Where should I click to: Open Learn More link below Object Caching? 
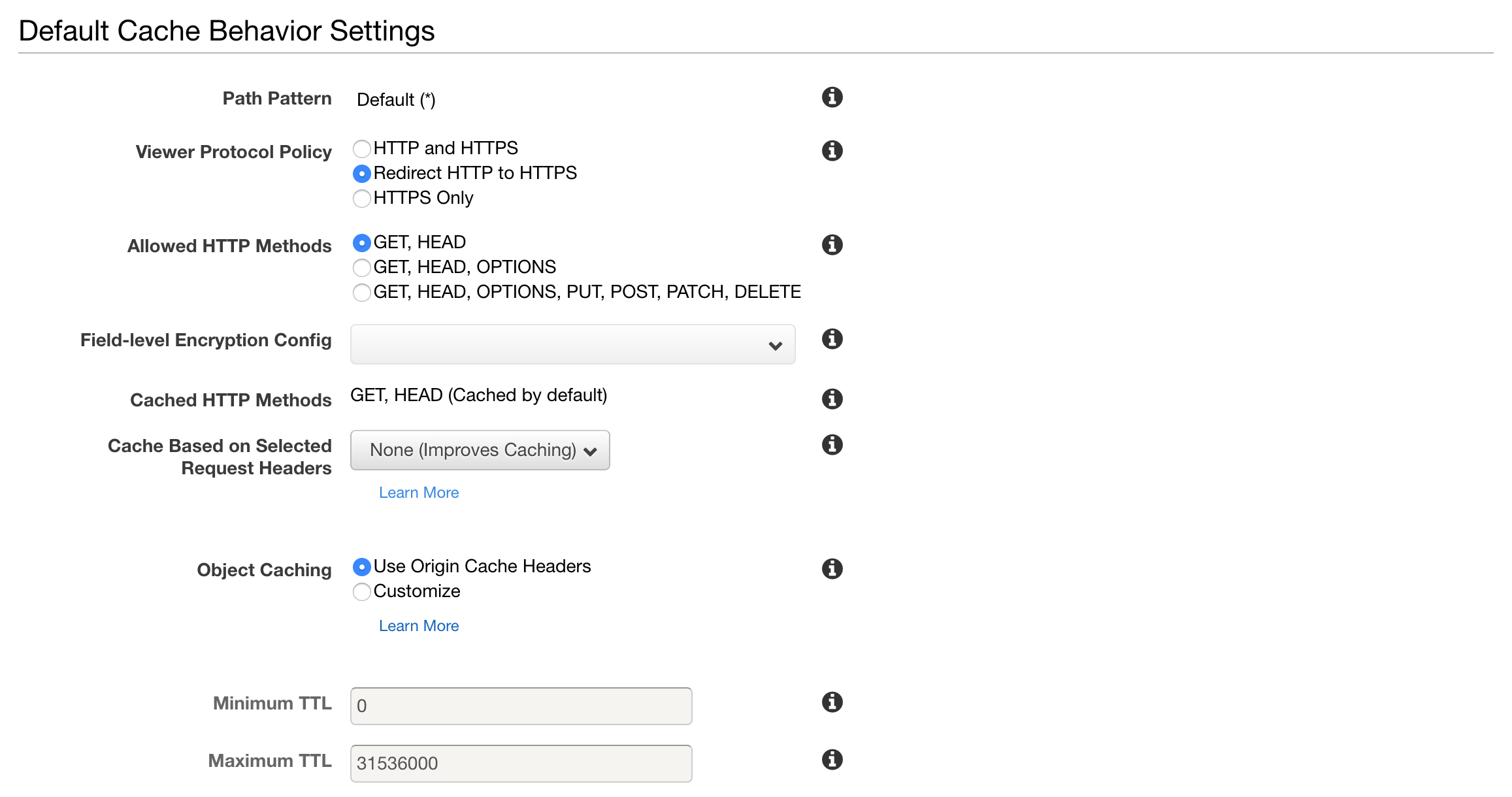coord(418,625)
